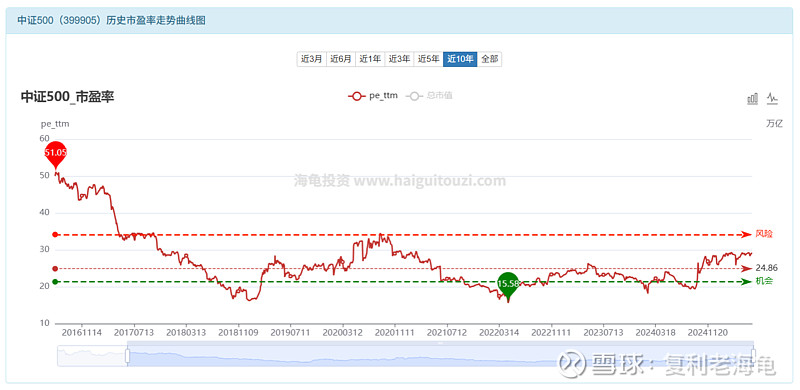Viewport: 800px width, 390px height.
Task: Click x-axis date label 20180313
Action: click(x=186, y=333)
